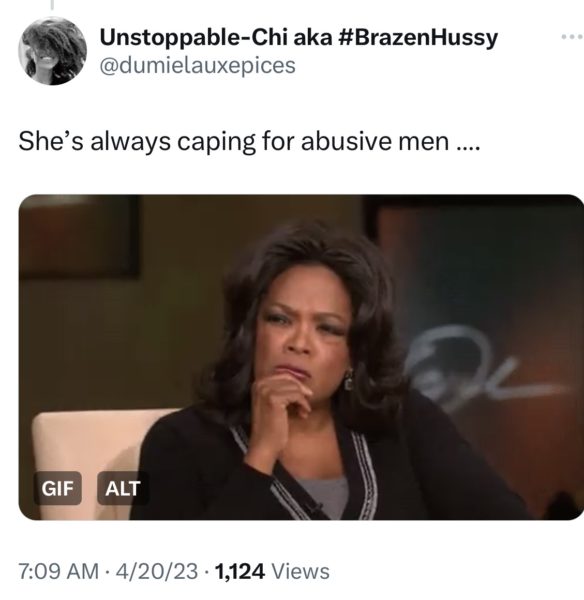Viewport: 584px width, 600px height.
Task: Click the Unstoppable-Chi profile avatar
Action: [52, 51]
